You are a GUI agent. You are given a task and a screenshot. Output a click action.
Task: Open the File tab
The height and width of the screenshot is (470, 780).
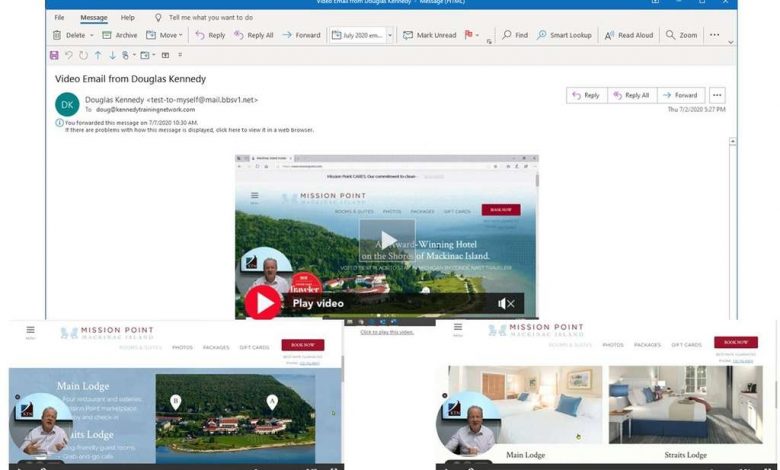tap(59, 17)
